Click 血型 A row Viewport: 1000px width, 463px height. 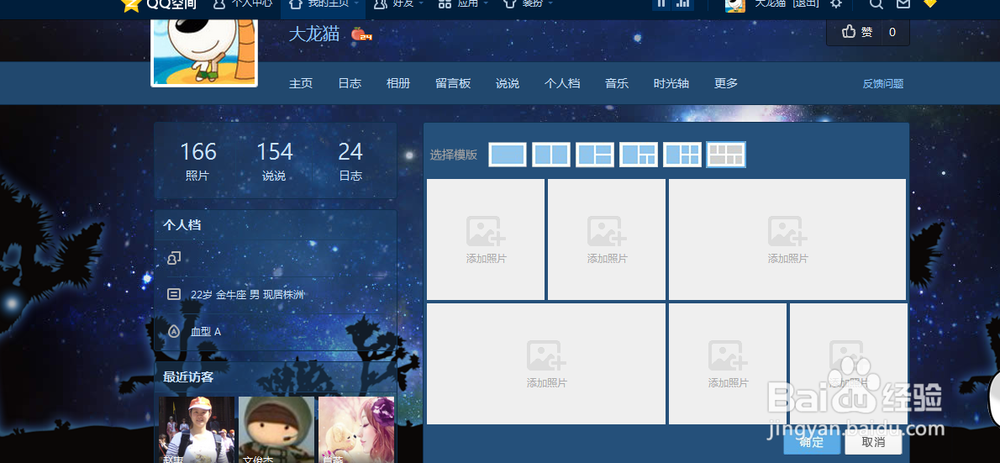[205, 332]
